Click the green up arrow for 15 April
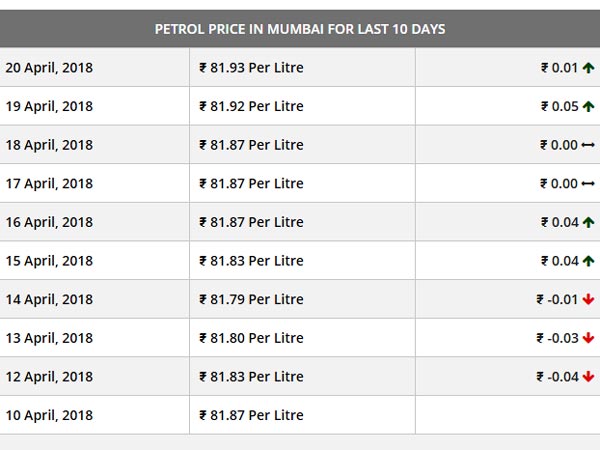Screen dimensions: 600x450 (x=588, y=261)
